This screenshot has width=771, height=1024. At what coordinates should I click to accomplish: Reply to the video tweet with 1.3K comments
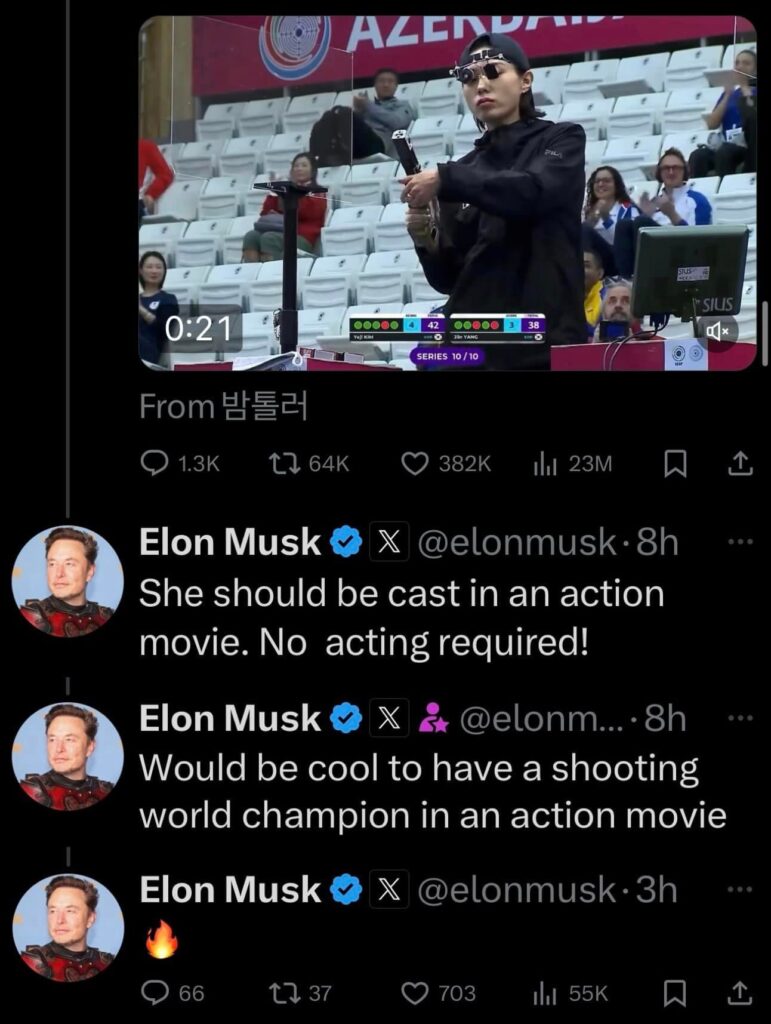pyautogui.click(x=155, y=463)
